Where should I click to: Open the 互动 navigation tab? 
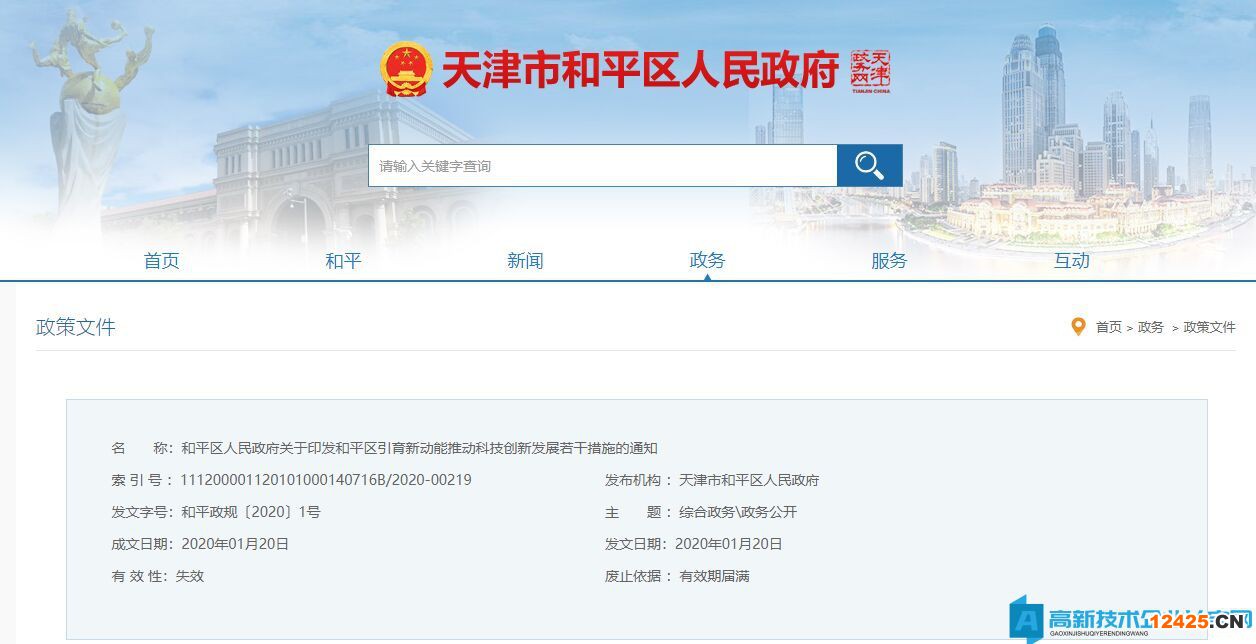(1069, 260)
